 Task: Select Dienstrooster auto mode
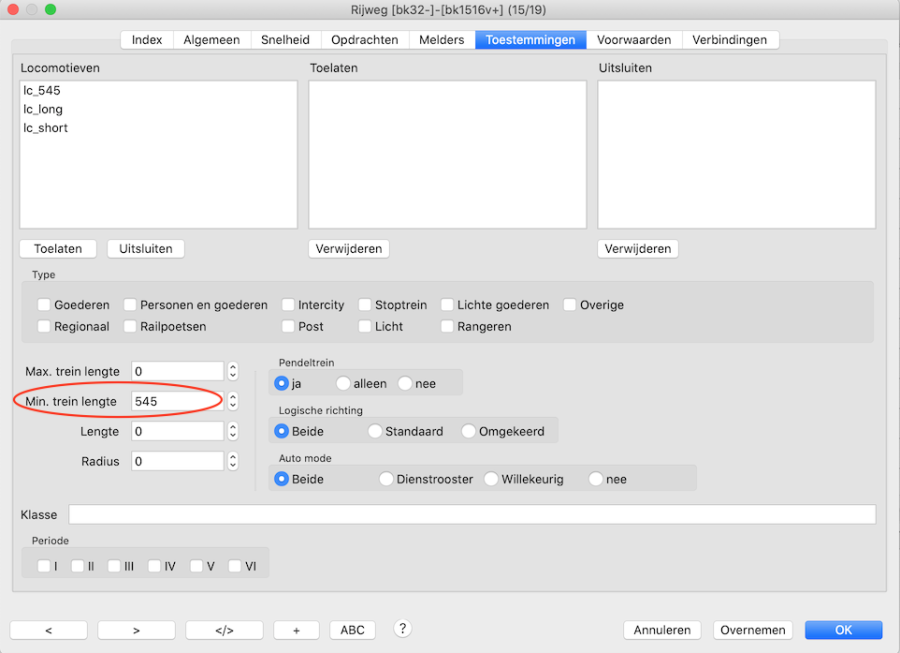(386, 479)
